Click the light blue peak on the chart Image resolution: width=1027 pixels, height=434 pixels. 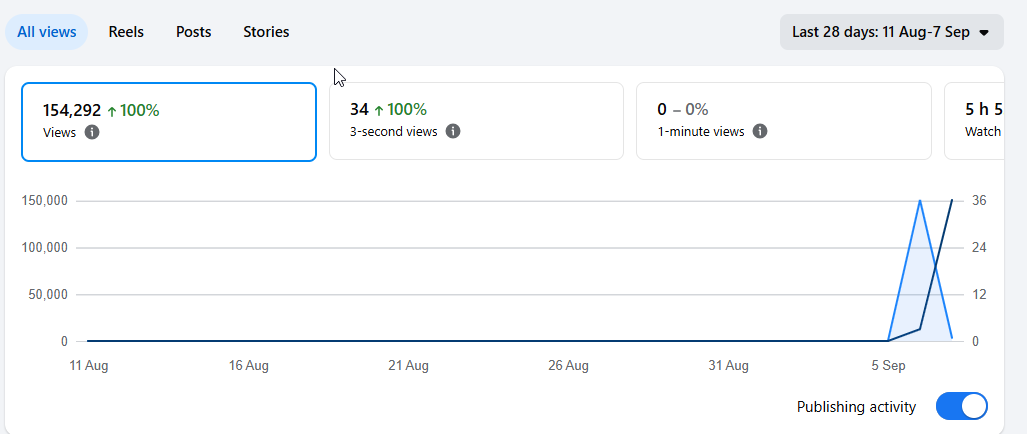920,201
